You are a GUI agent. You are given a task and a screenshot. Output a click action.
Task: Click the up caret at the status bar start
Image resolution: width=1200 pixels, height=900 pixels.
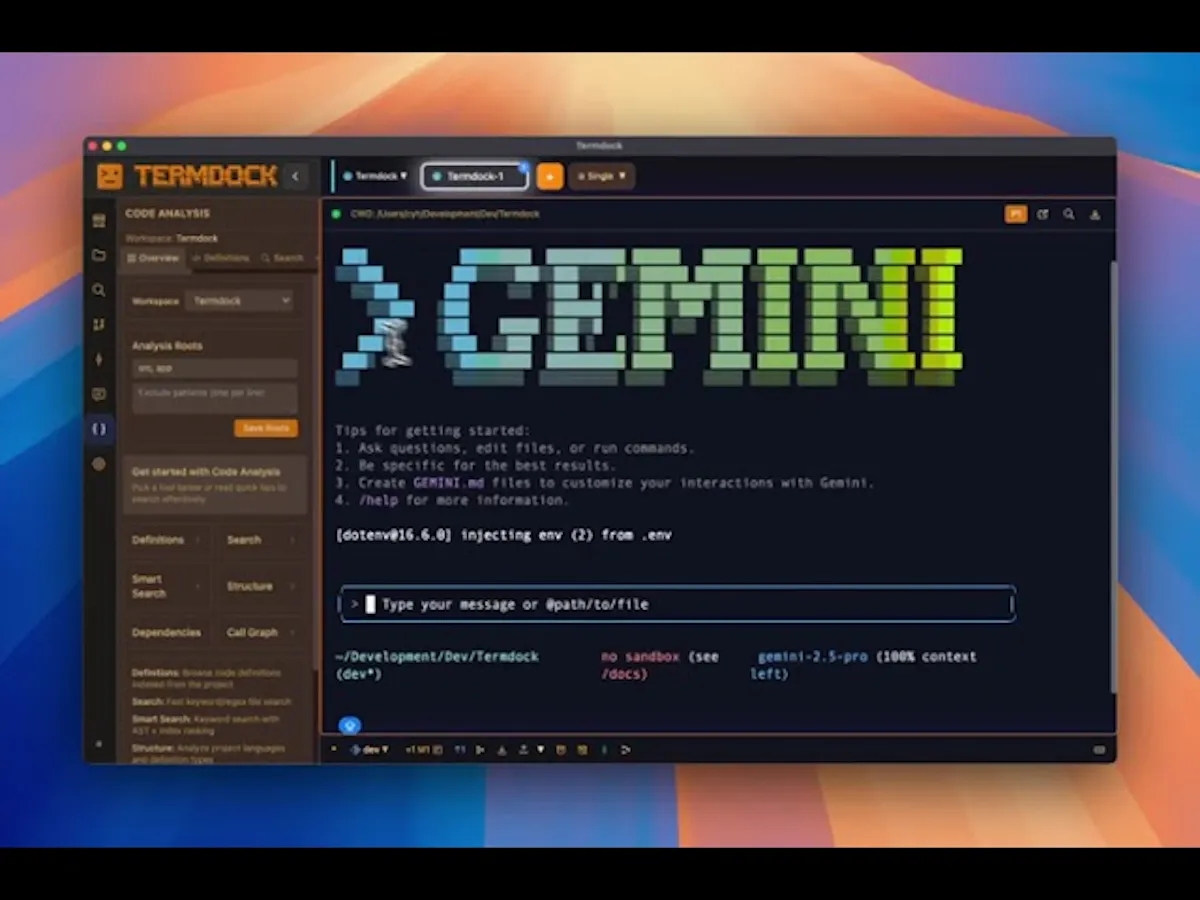click(334, 749)
